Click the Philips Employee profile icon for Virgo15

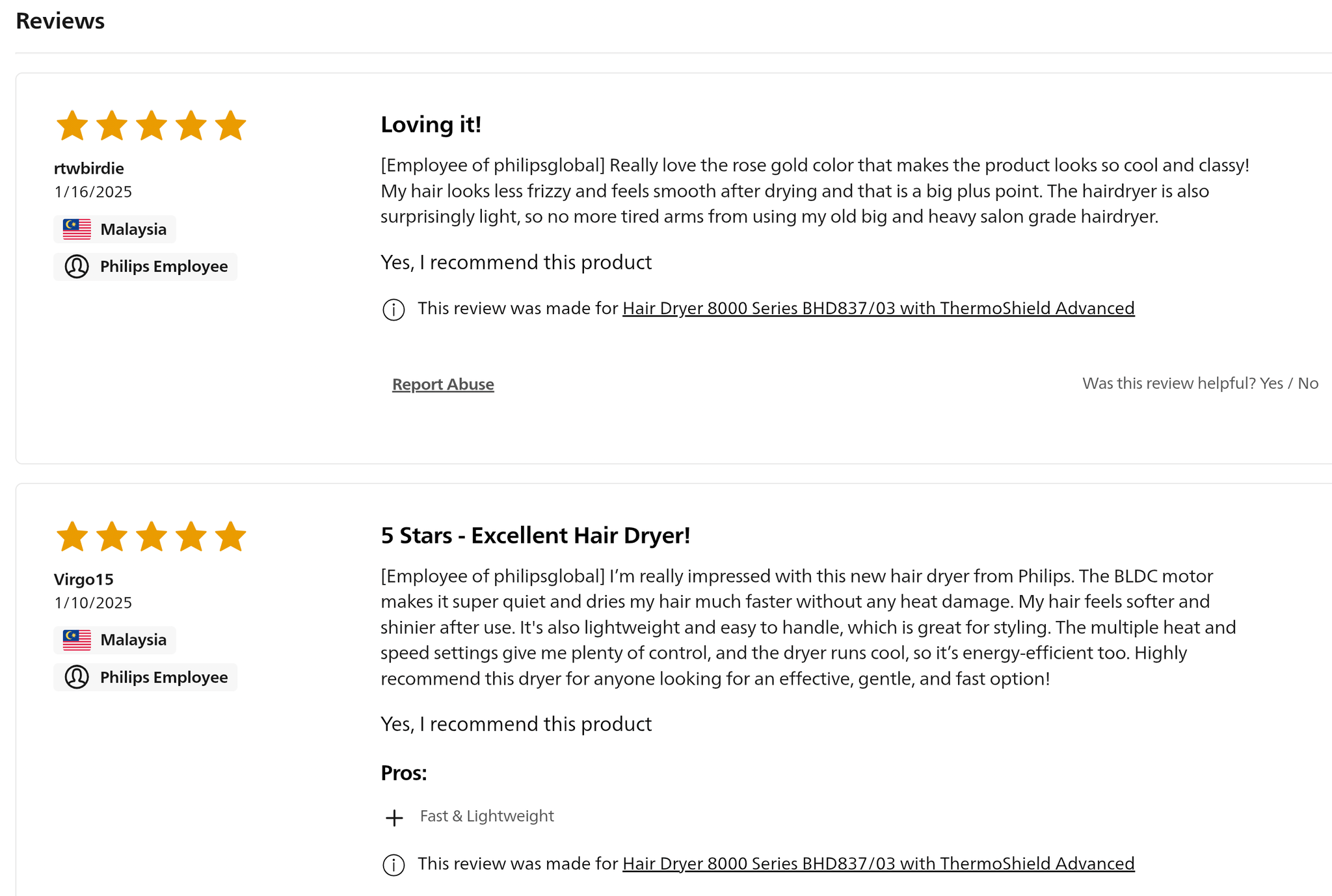click(x=77, y=677)
